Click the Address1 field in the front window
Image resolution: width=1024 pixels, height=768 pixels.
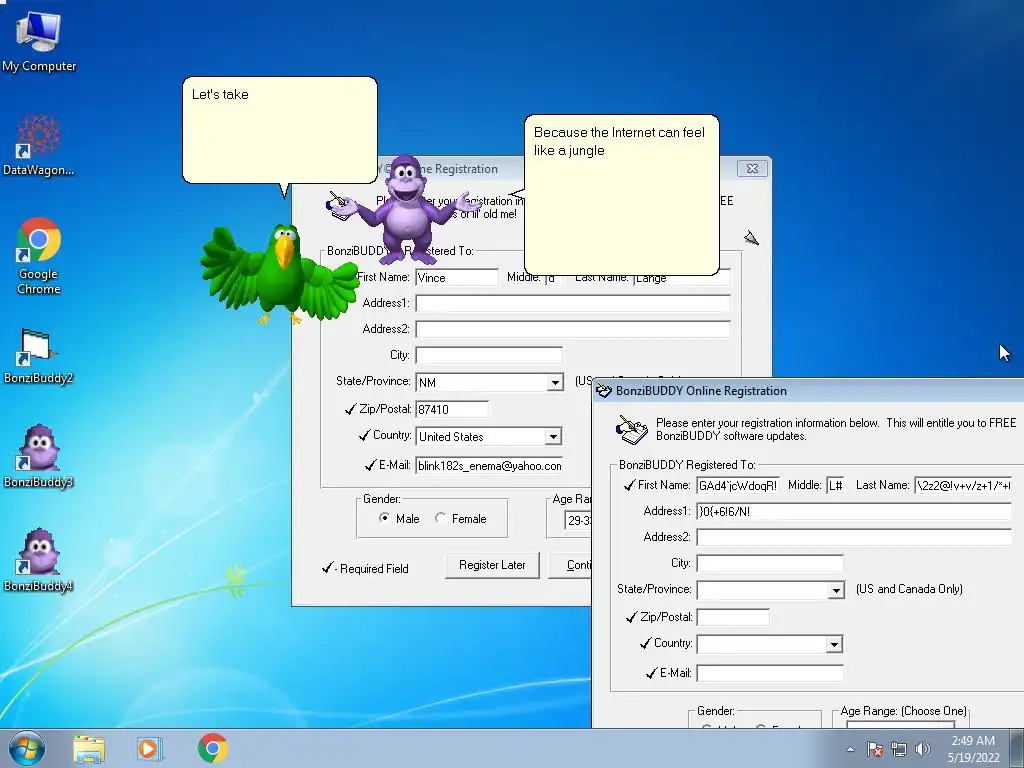point(854,511)
